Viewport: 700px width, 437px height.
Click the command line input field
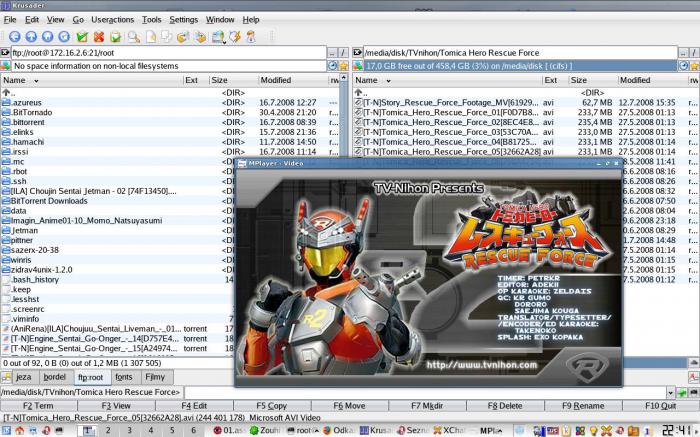(425, 393)
